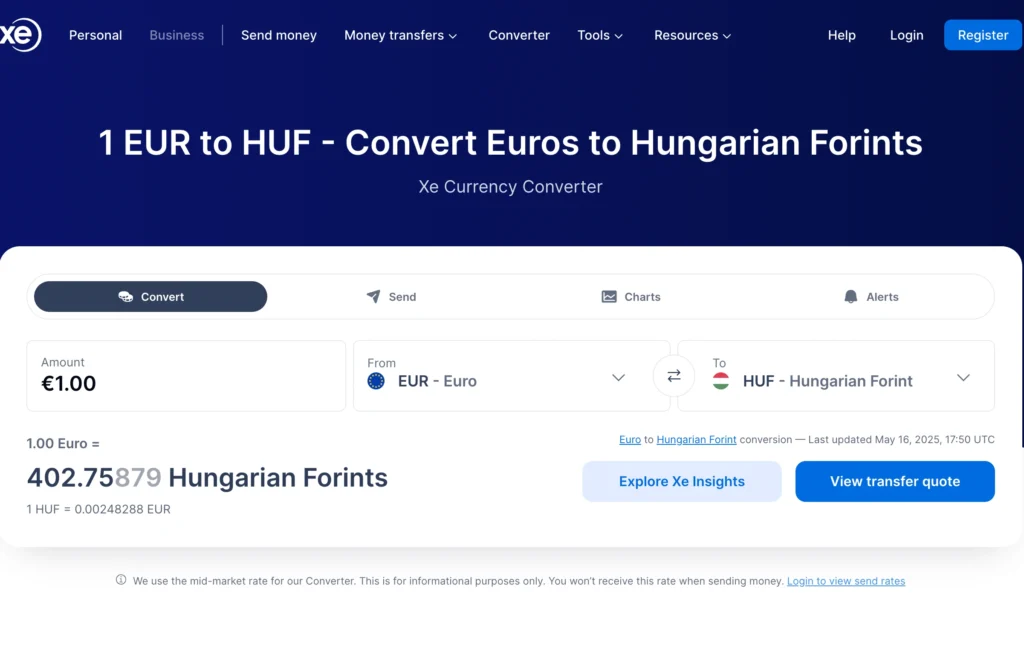Click the Alerts bell icon
The height and width of the screenshot is (657, 1024).
tap(850, 296)
